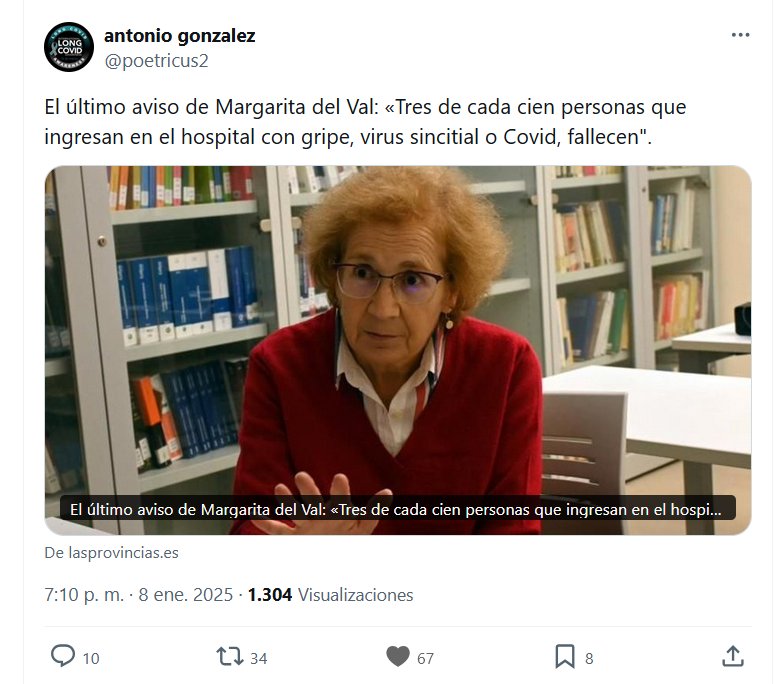Screen dimensions: 778x684
Task: Click the reply speech bubble icon
Action: (x=63, y=656)
